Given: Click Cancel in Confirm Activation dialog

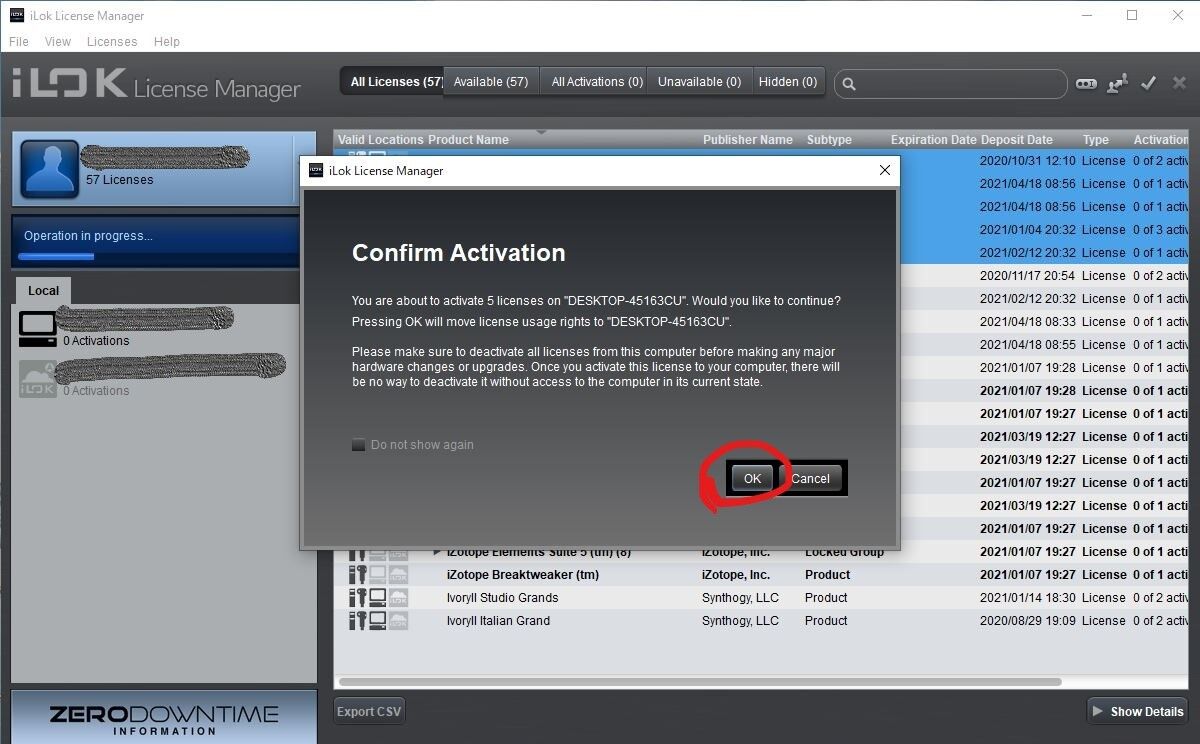Looking at the screenshot, I should pyautogui.click(x=810, y=478).
